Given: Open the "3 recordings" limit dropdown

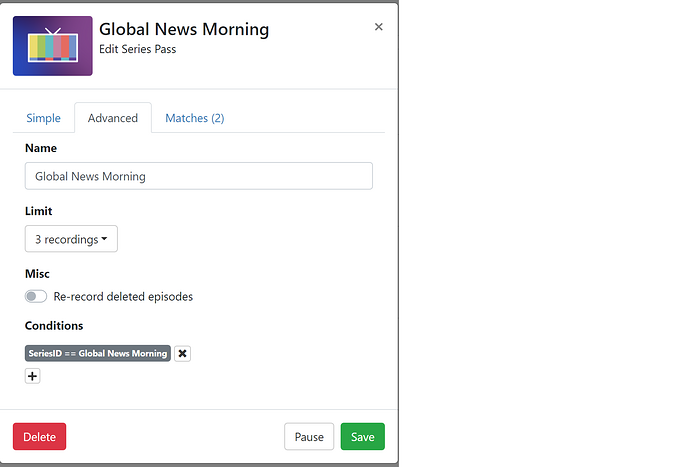Looking at the screenshot, I should coord(71,239).
